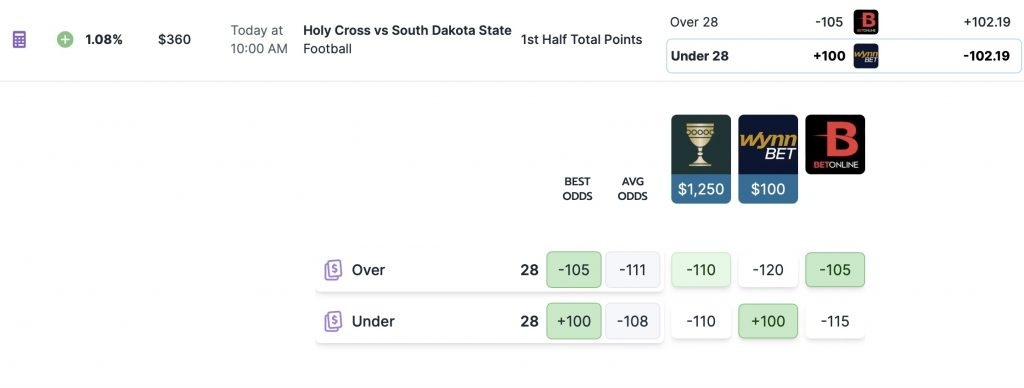Select the large BetOnline sportsbook tile
This screenshot has width=1024, height=388.
coord(835,144)
